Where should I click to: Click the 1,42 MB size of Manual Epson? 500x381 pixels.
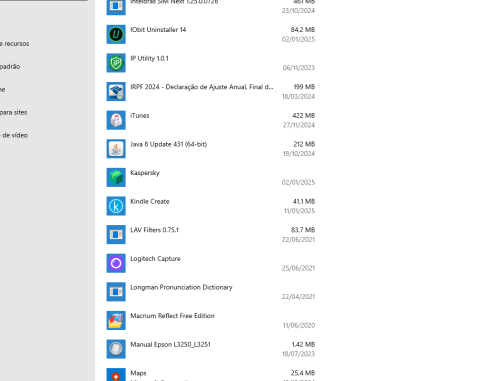tap(303, 344)
